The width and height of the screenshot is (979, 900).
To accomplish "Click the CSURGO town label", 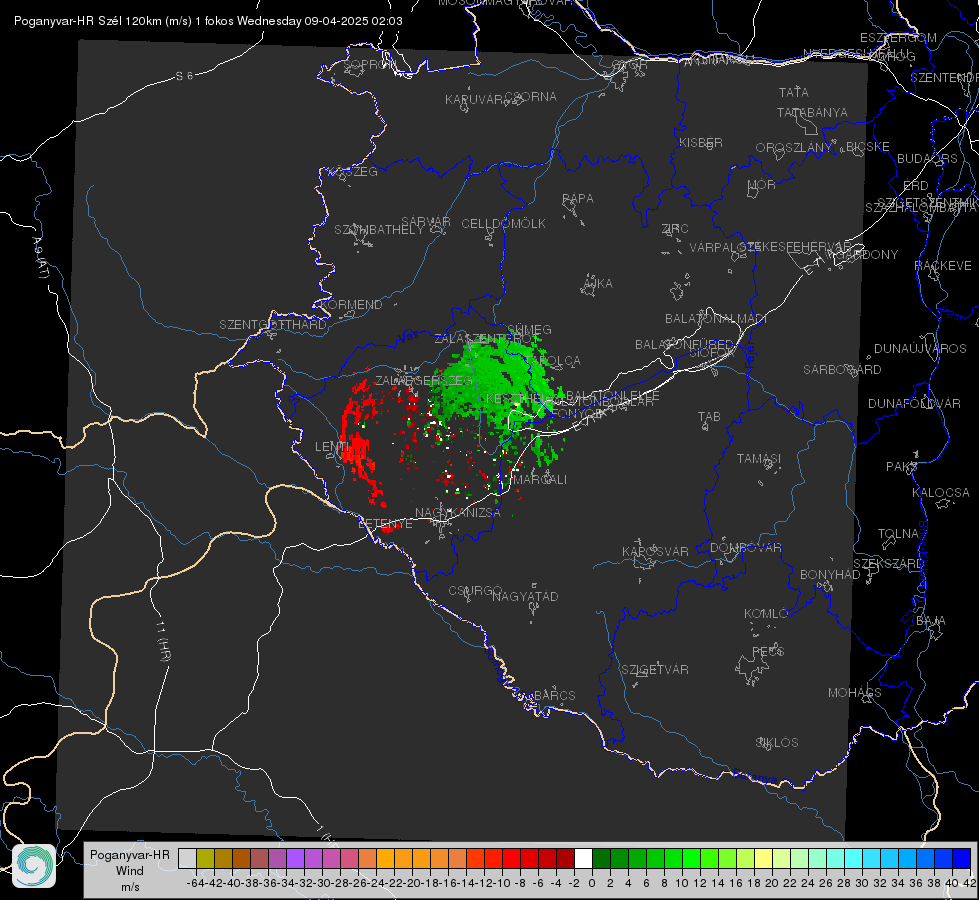I will [x=475, y=591].
